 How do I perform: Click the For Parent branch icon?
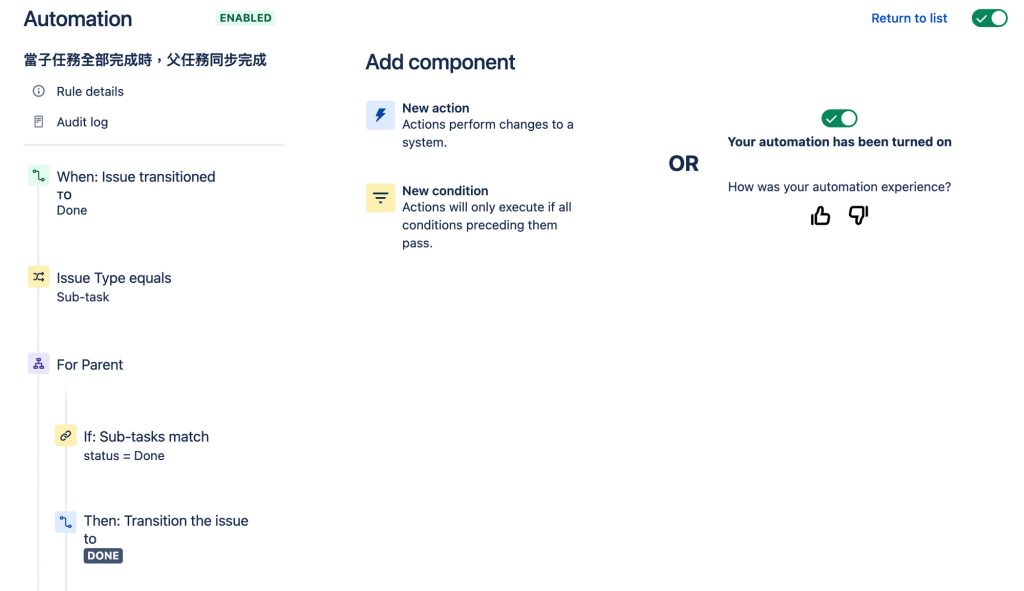coord(38,364)
